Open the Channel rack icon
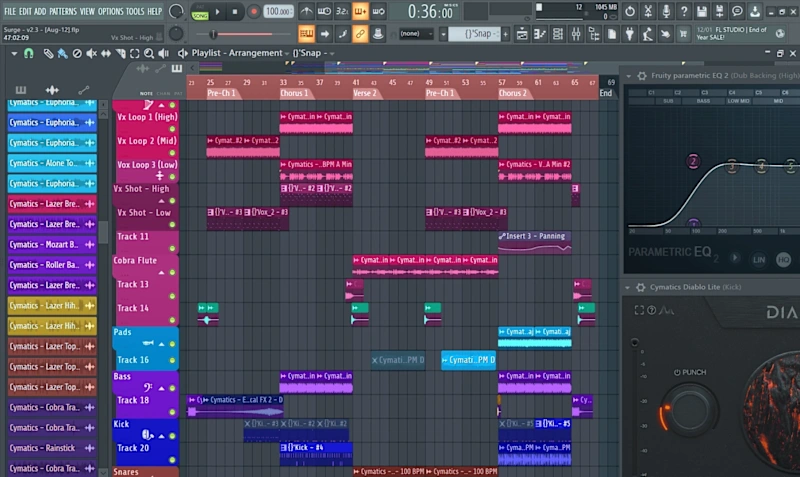Image resolution: width=800 pixels, height=477 pixels. click(558, 34)
